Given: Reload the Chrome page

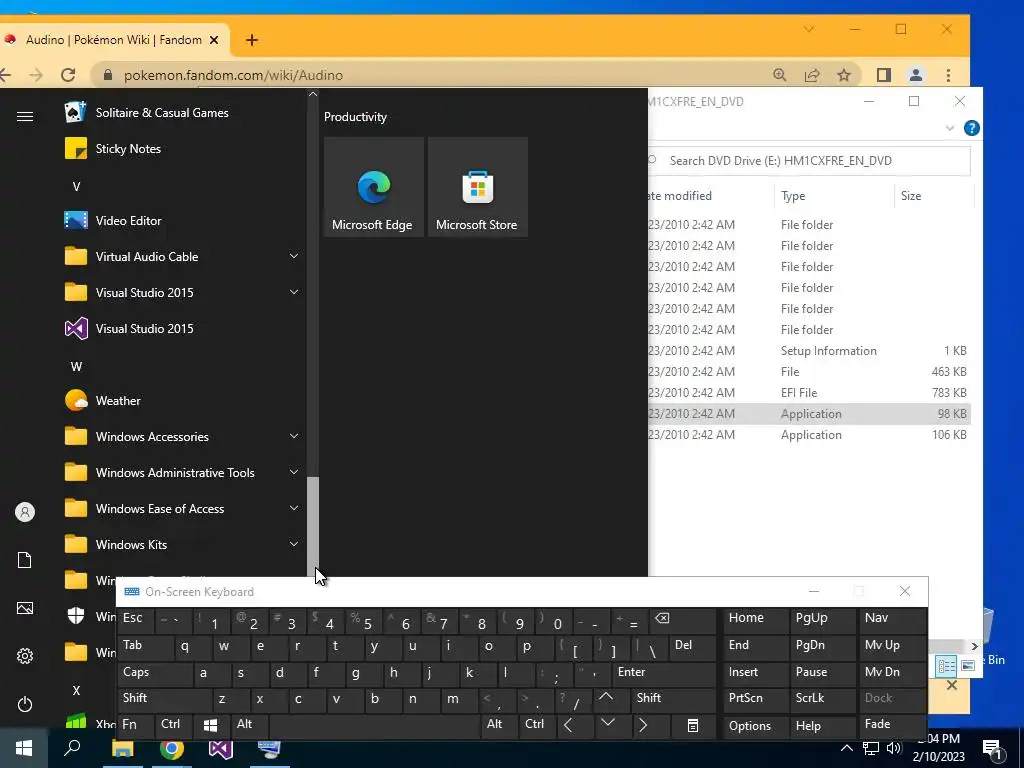Looking at the screenshot, I should (x=68, y=75).
